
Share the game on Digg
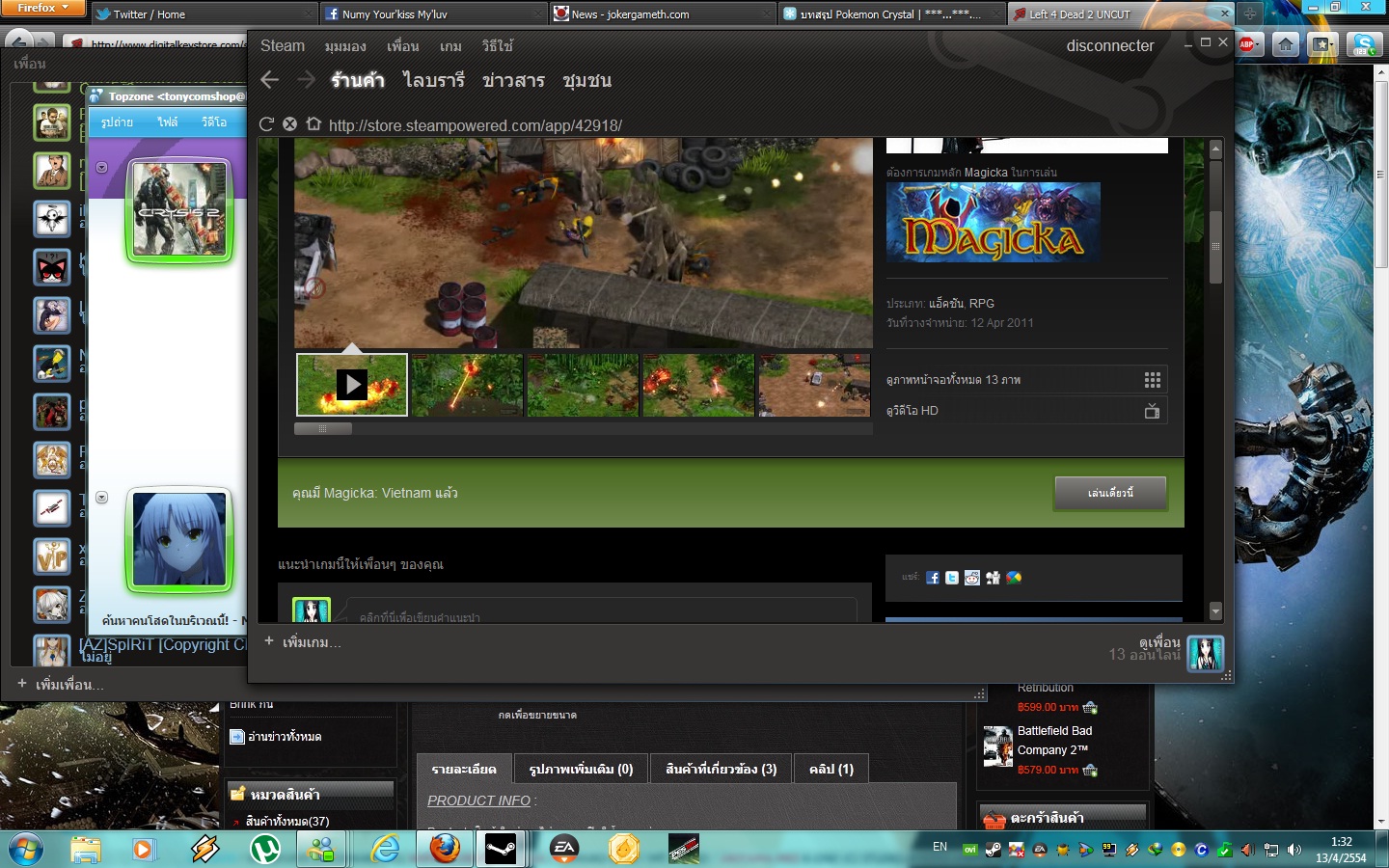(993, 578)
